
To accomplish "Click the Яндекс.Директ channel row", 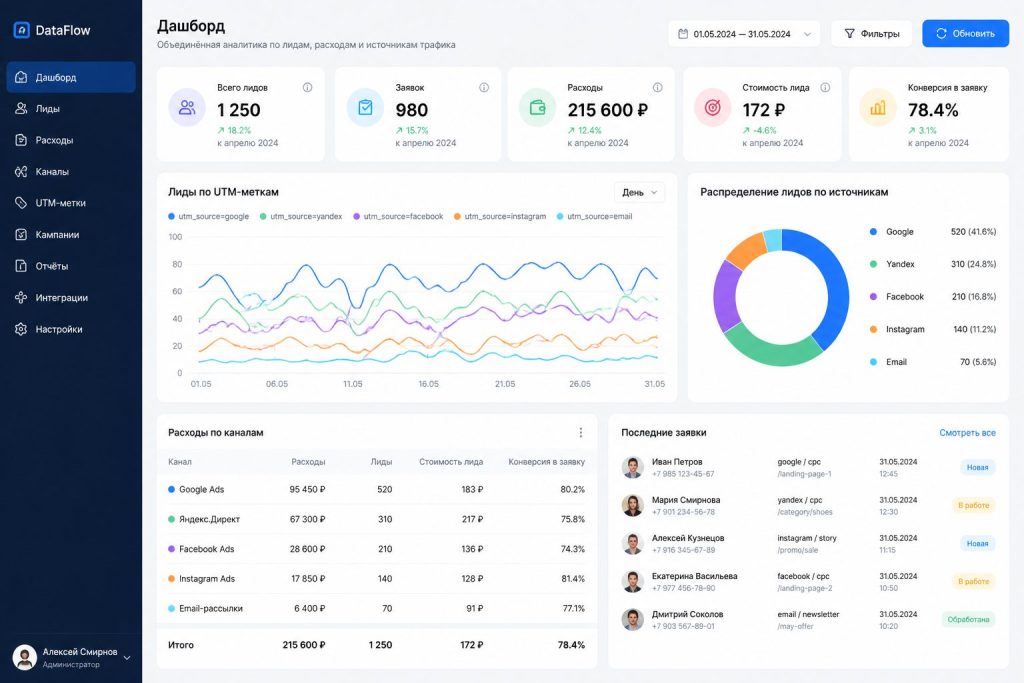I will (x=377, y=519).
